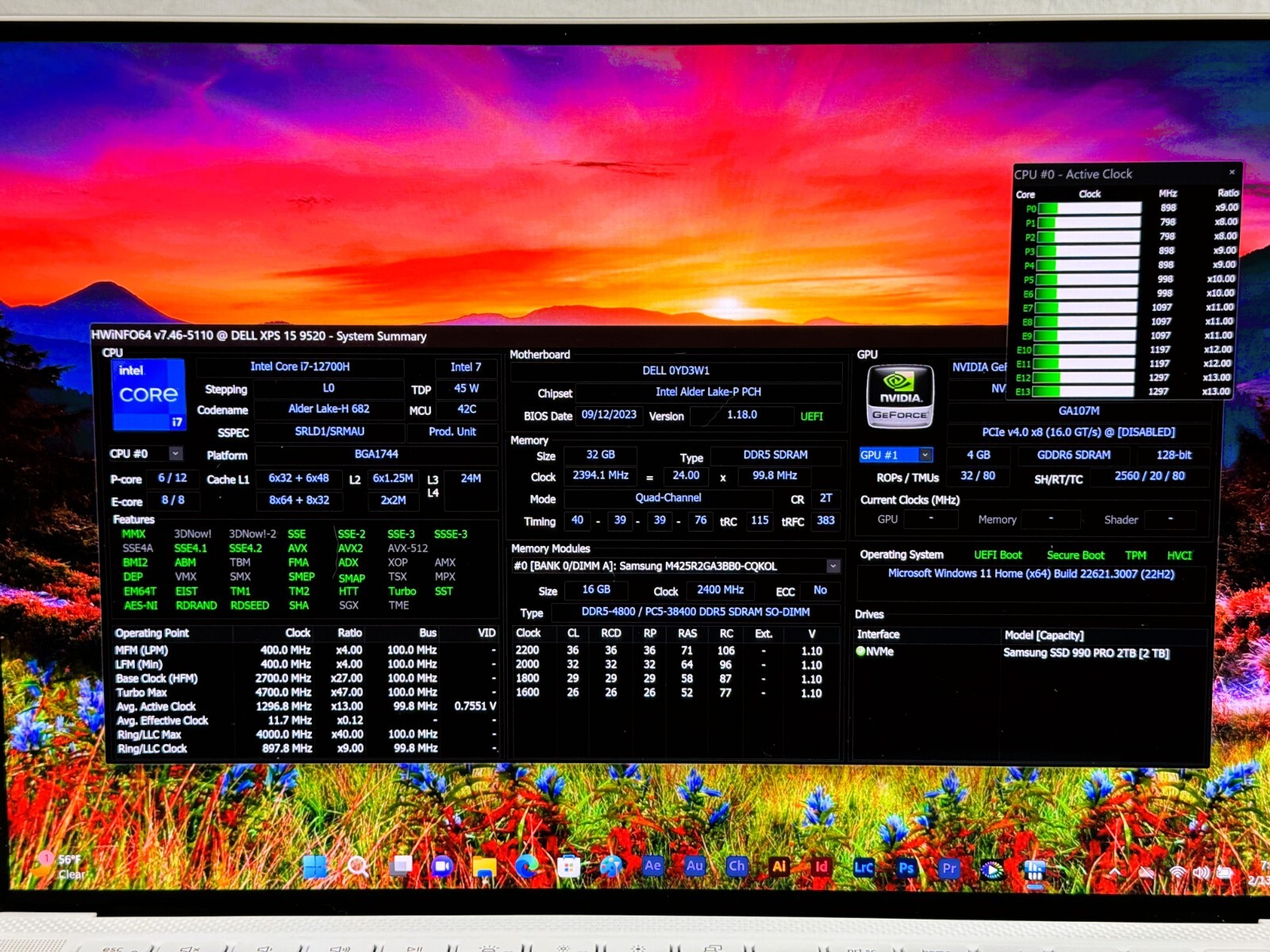
Task: Click the BIOS version 1.18.0 field
Action: [742, 414]
